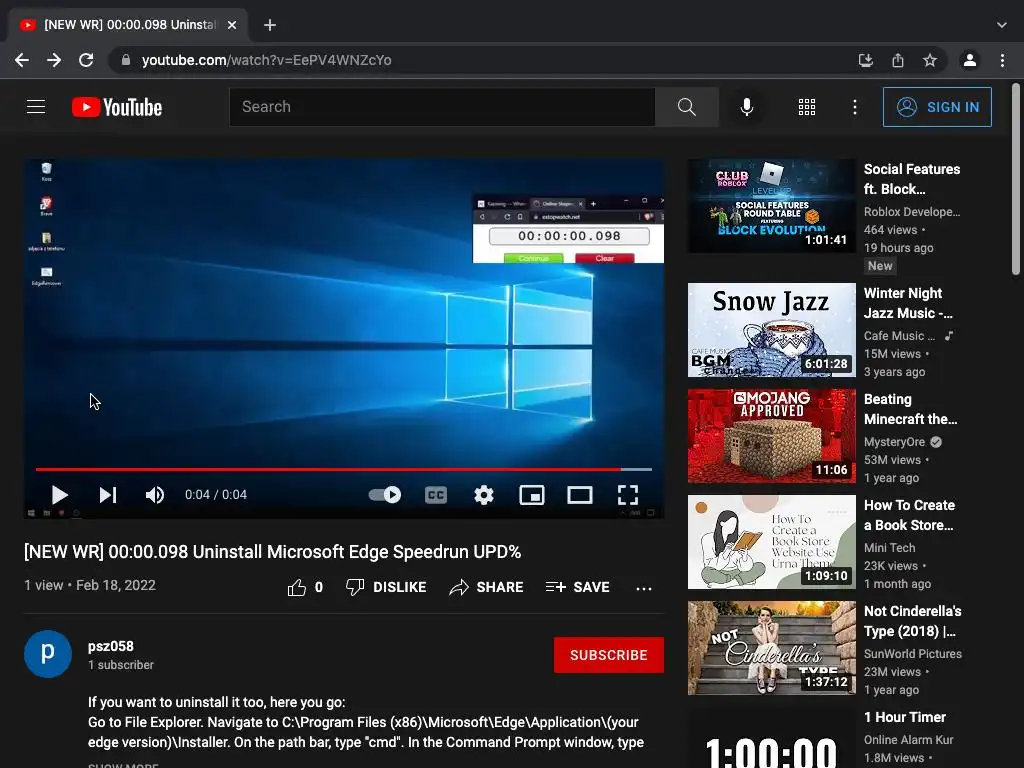Share this page from the address bar
This screenshot has height=768, width=1024.
tap(898, 60)
